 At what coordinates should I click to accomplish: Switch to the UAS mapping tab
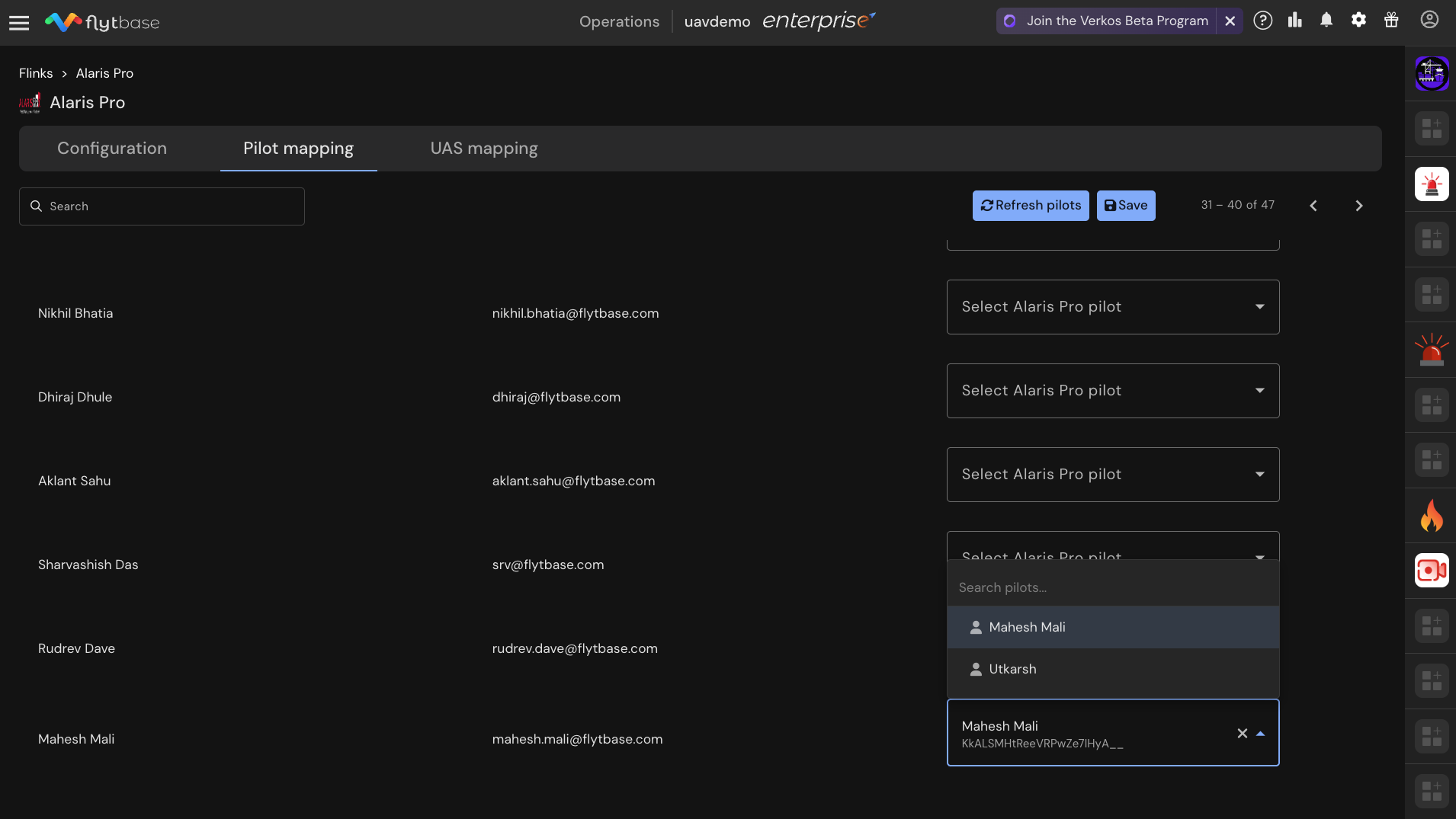coord(483,149)
